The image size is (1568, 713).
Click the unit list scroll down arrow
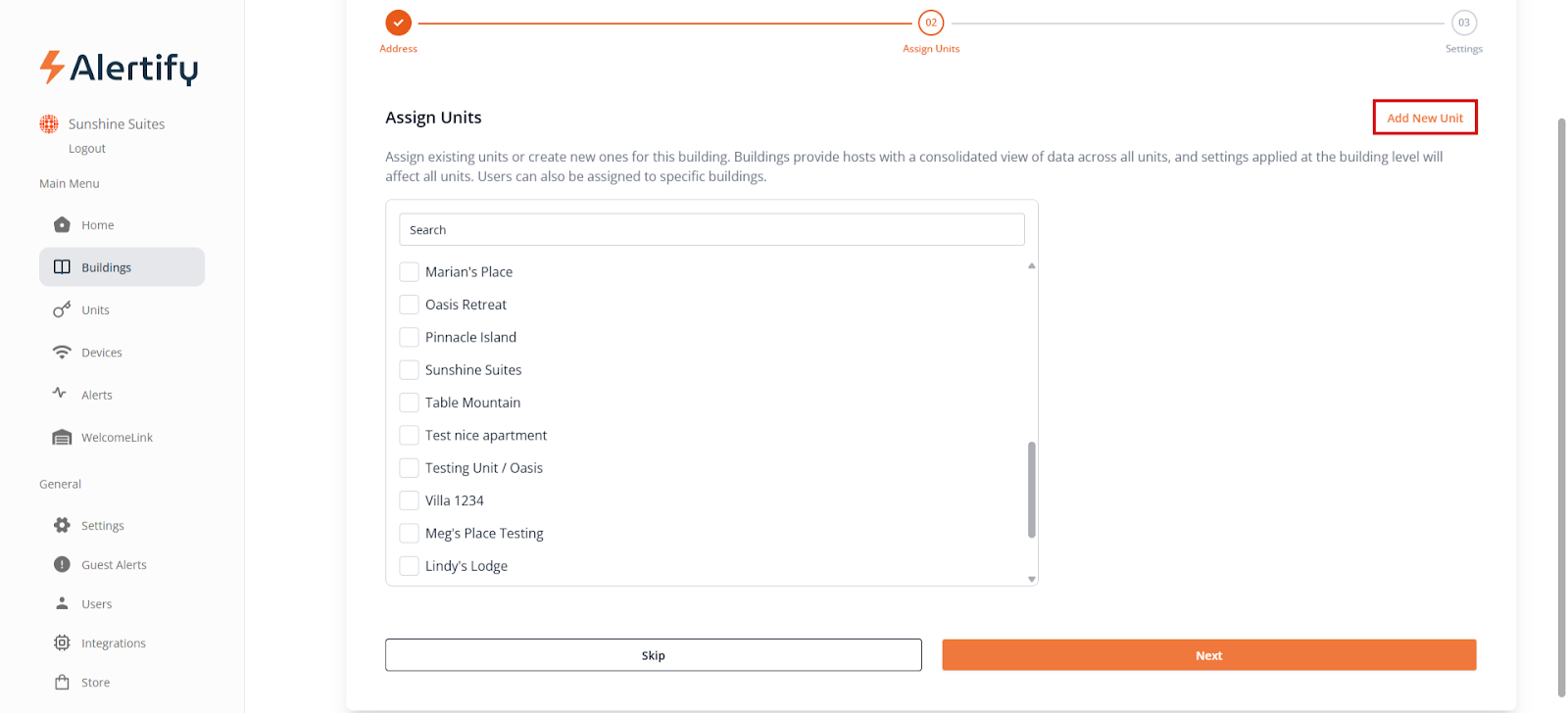[1031, 579]
